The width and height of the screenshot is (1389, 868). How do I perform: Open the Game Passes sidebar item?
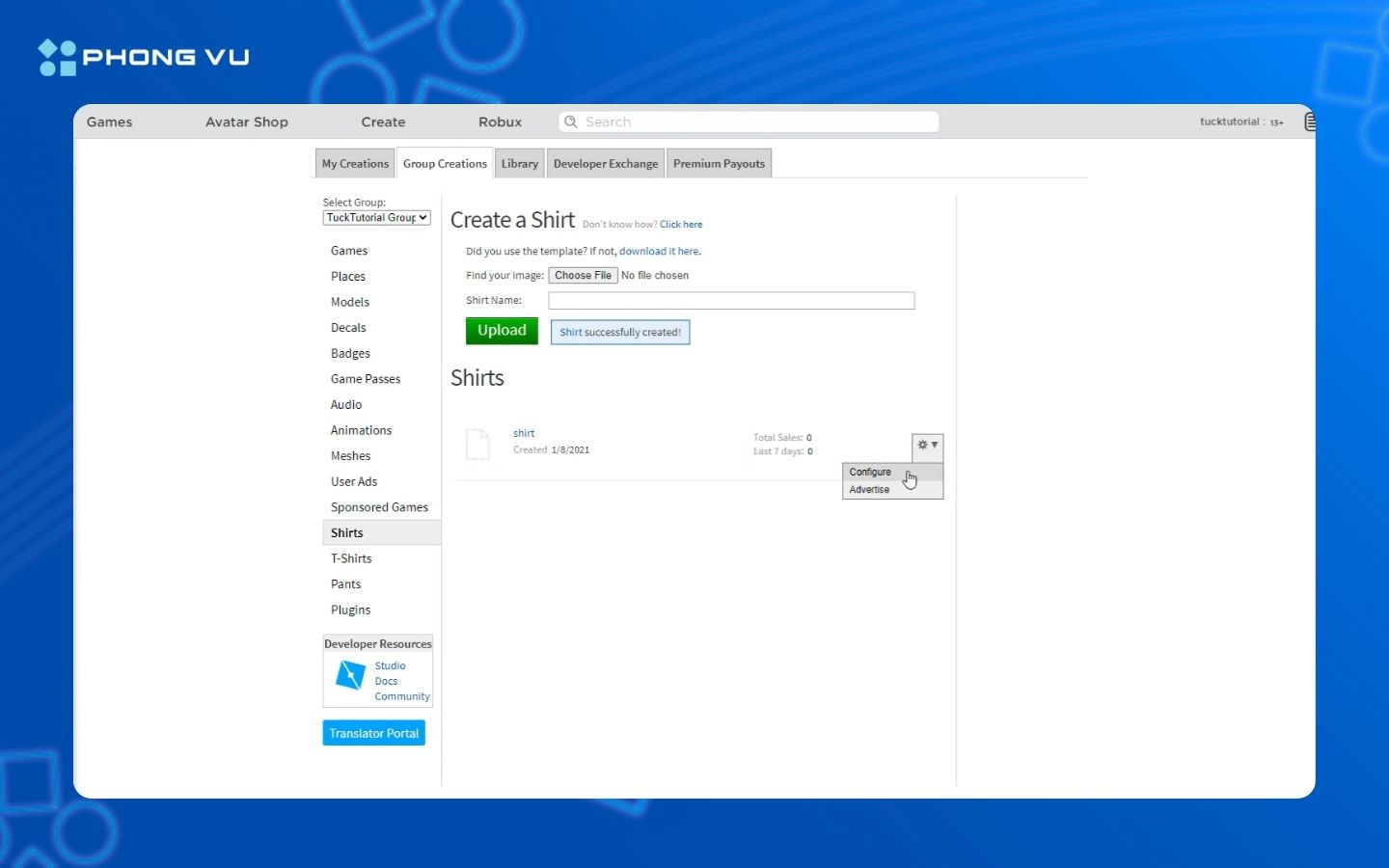point(366,379)
